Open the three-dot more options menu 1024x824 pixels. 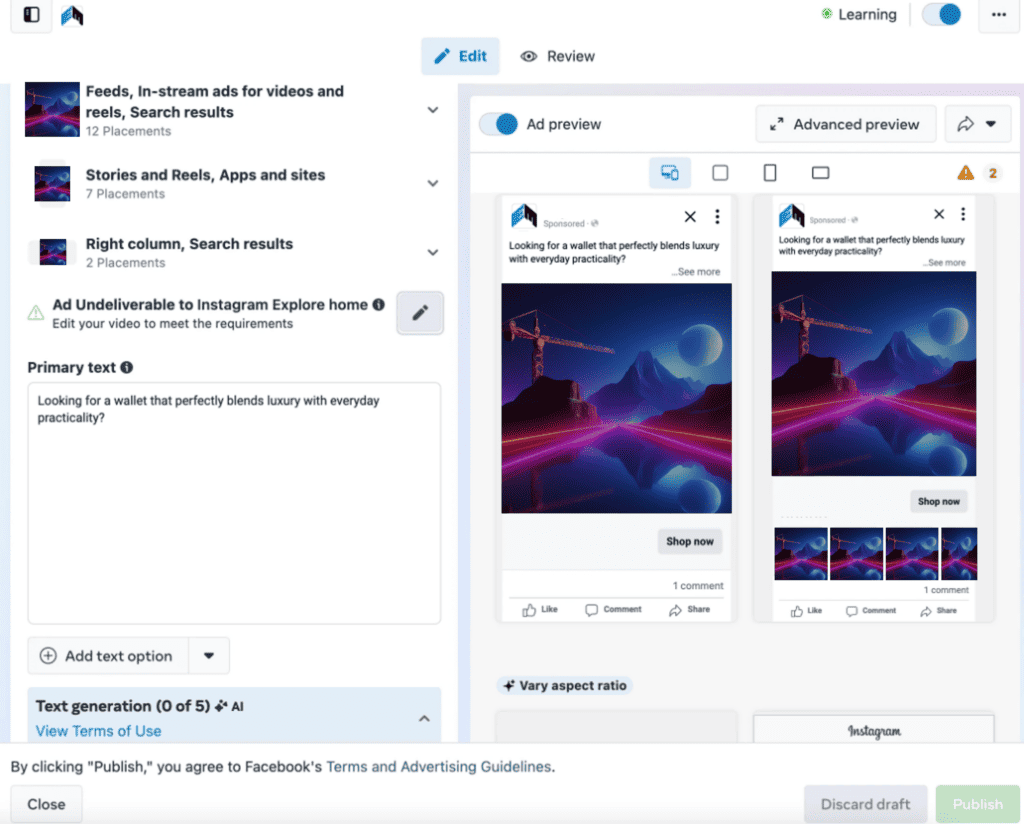point(999,14)
